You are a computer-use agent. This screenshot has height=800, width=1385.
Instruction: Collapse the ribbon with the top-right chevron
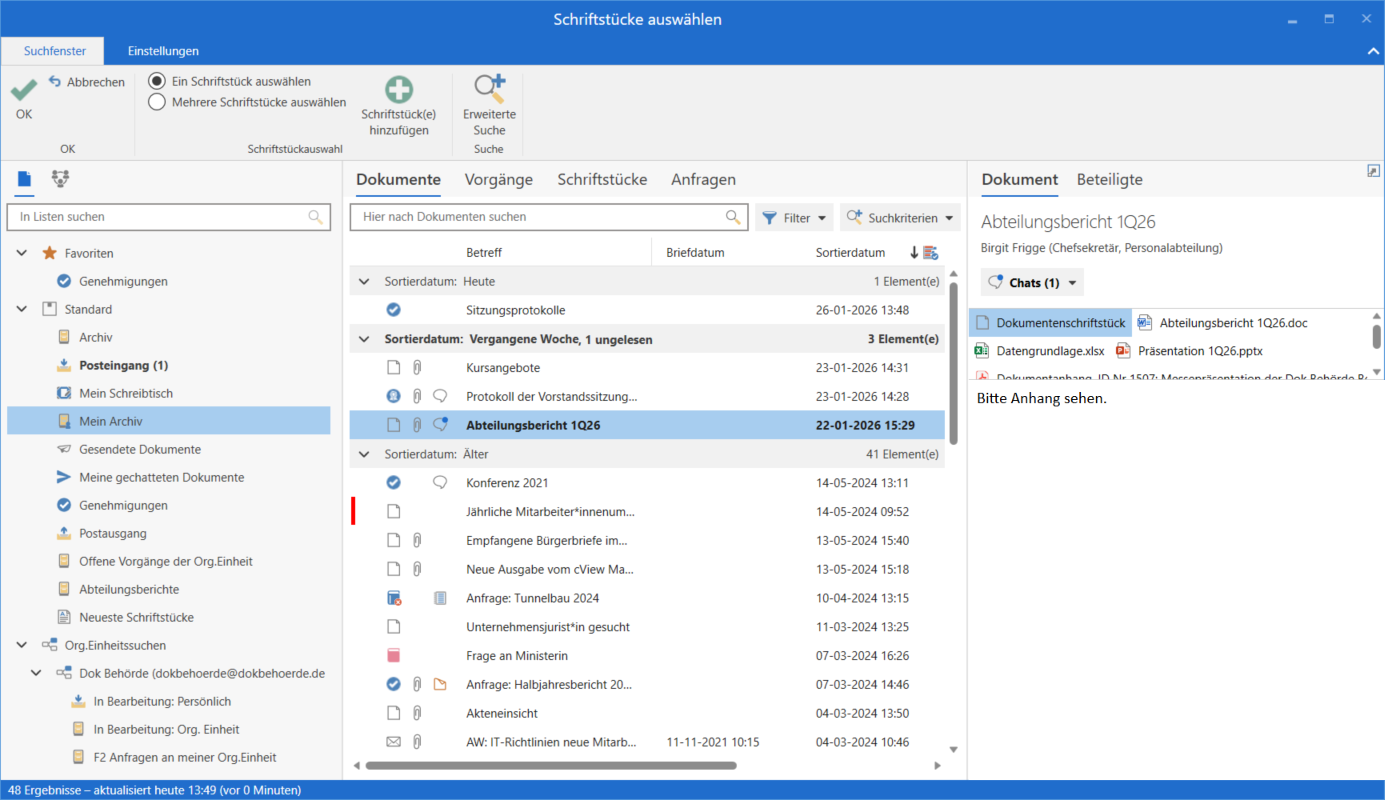[x=1372, y=51]
